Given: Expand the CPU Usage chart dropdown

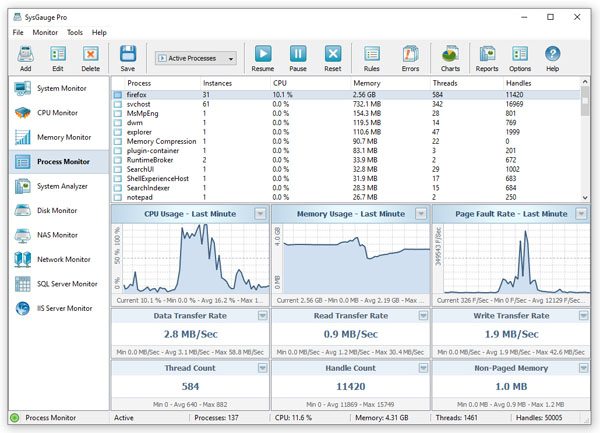Looking at the screenshot, I should (260, 213).
